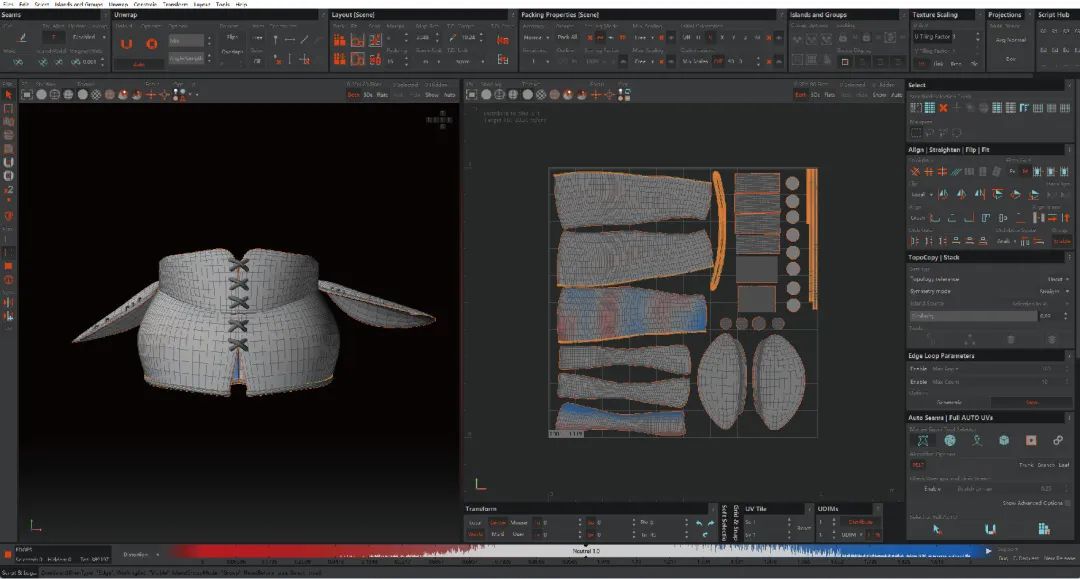Toggle the Both display mode in 3D viewport
This screenshot has height=579, width=1080.
point(353,95)
